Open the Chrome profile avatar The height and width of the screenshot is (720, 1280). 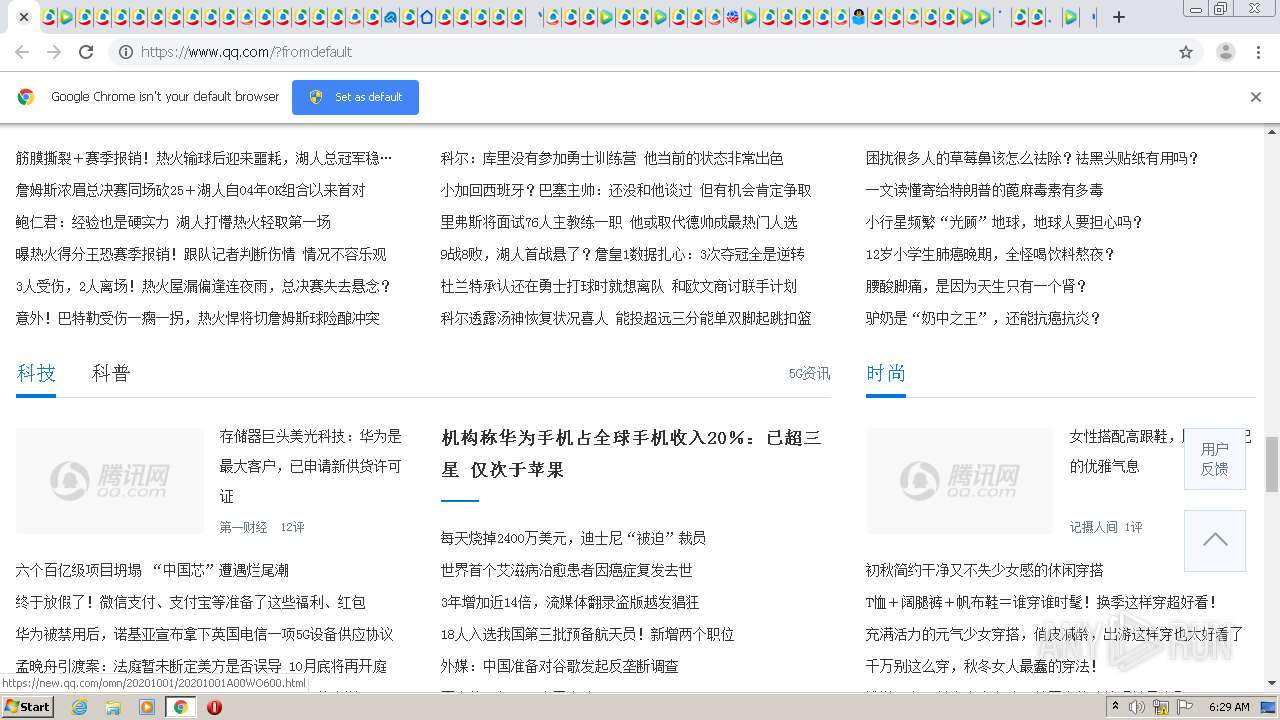1225,52
